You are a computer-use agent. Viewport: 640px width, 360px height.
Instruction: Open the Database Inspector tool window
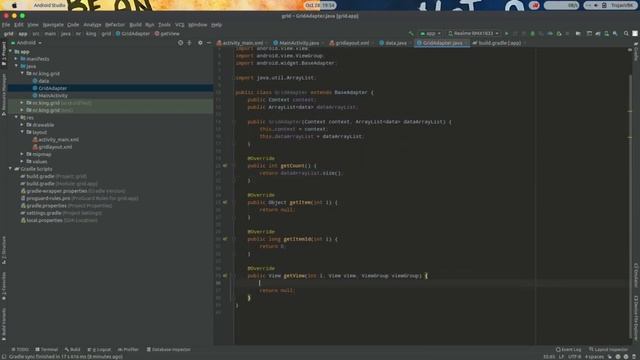click(168, 349)
